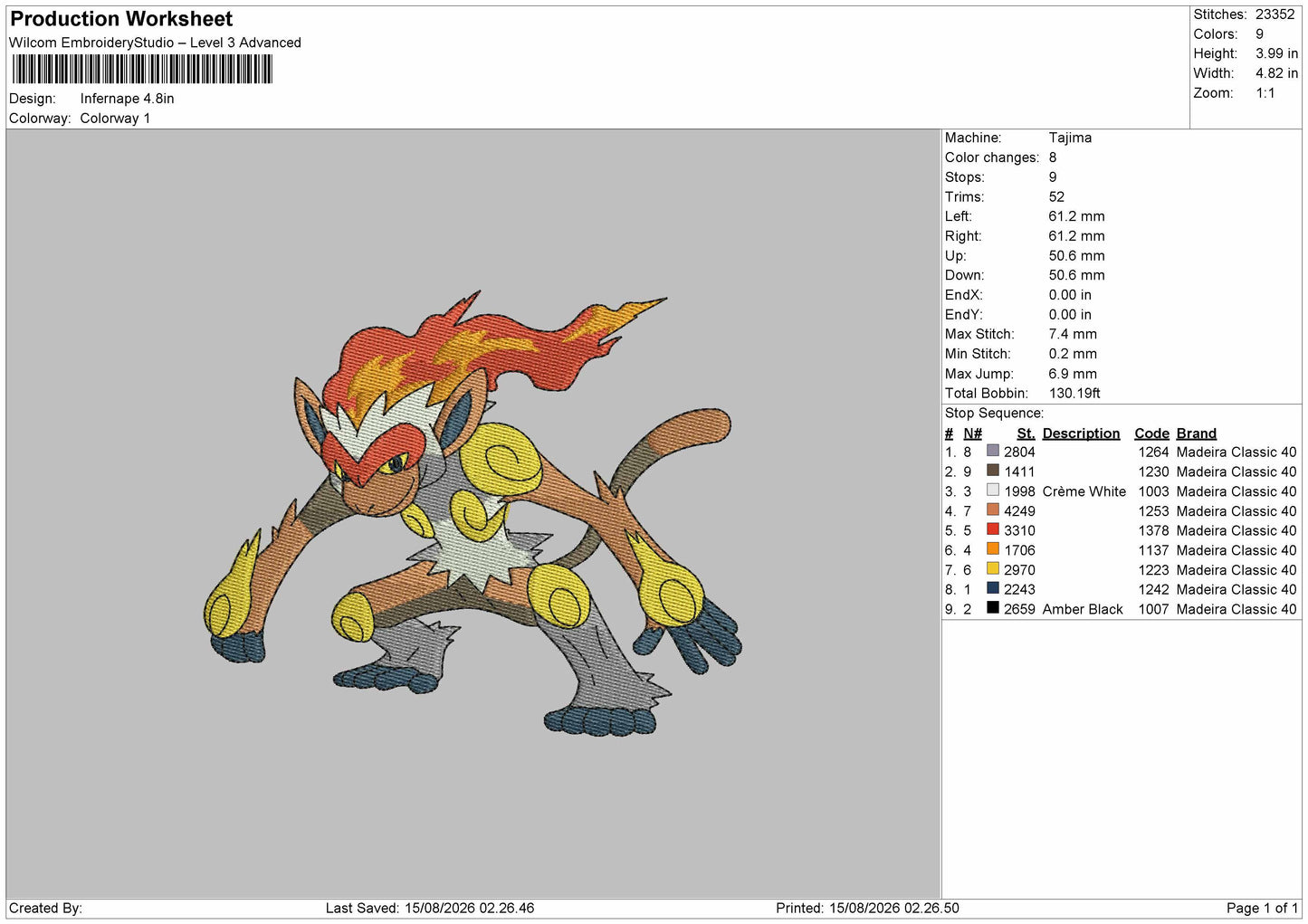Click code '1007' in Amber Black row
1308x924 pixels.
[1153, 609]
